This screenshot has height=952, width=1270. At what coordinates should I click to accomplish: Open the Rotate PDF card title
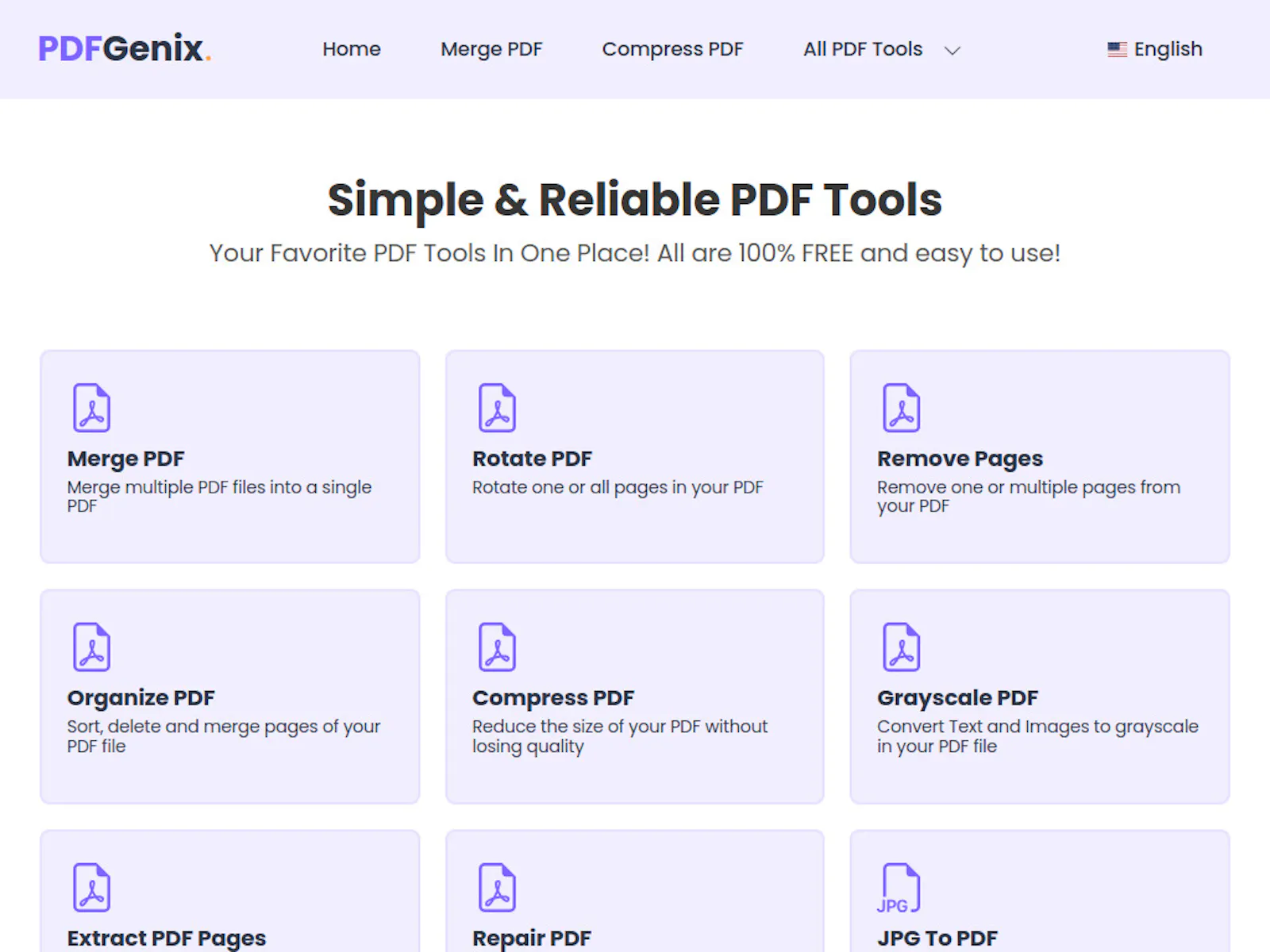tap(532, 459)
